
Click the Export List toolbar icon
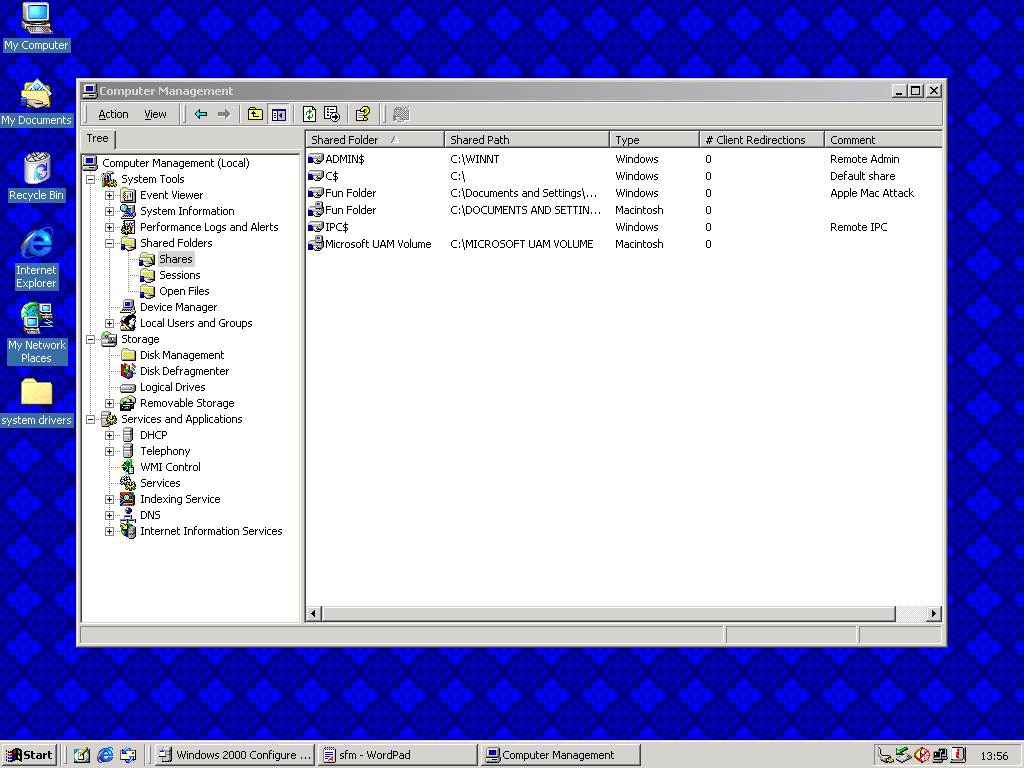[332, 114]
